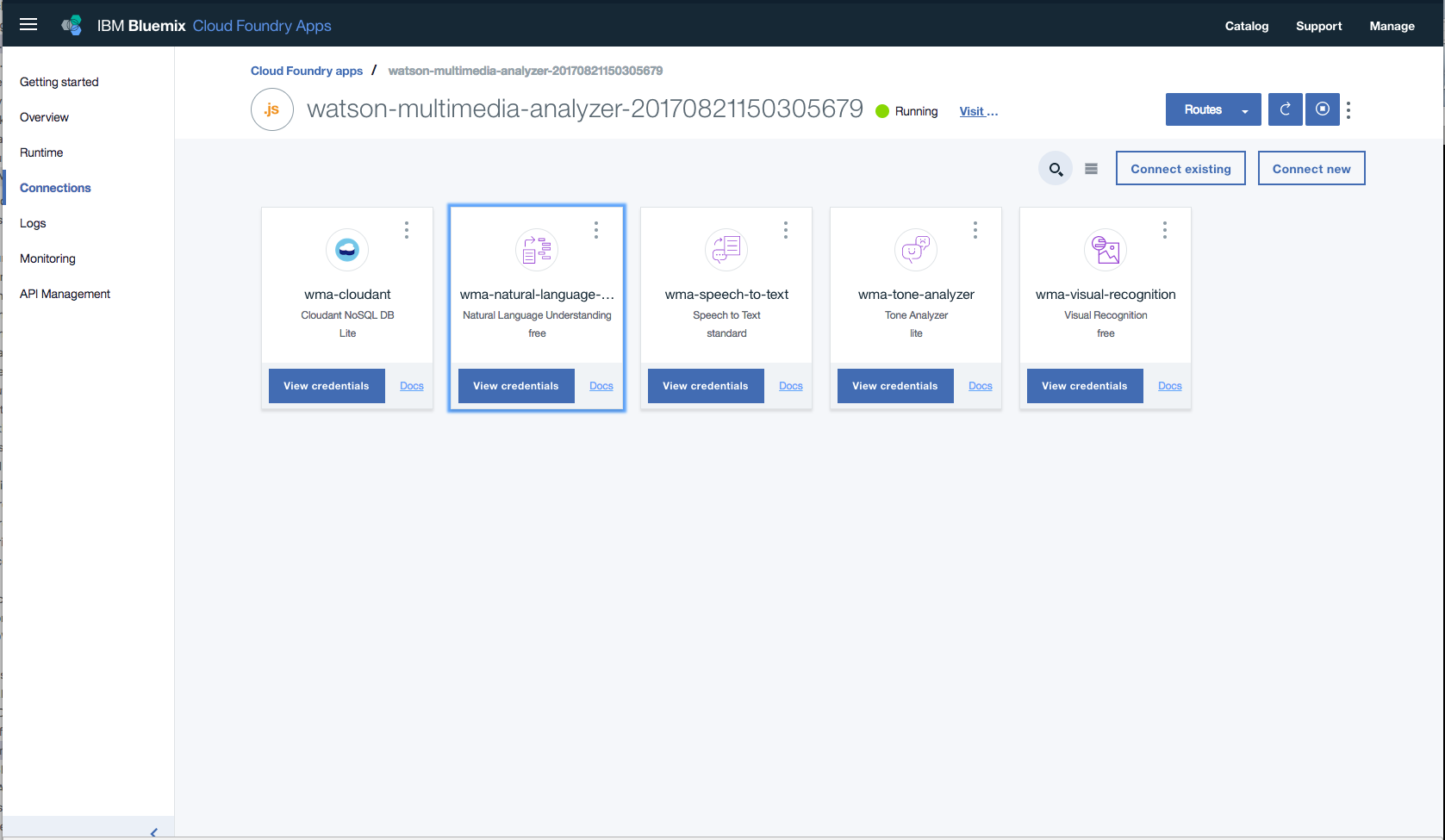Open the Catalog menu
The image size is (1445, 840).
point(1247,26)
